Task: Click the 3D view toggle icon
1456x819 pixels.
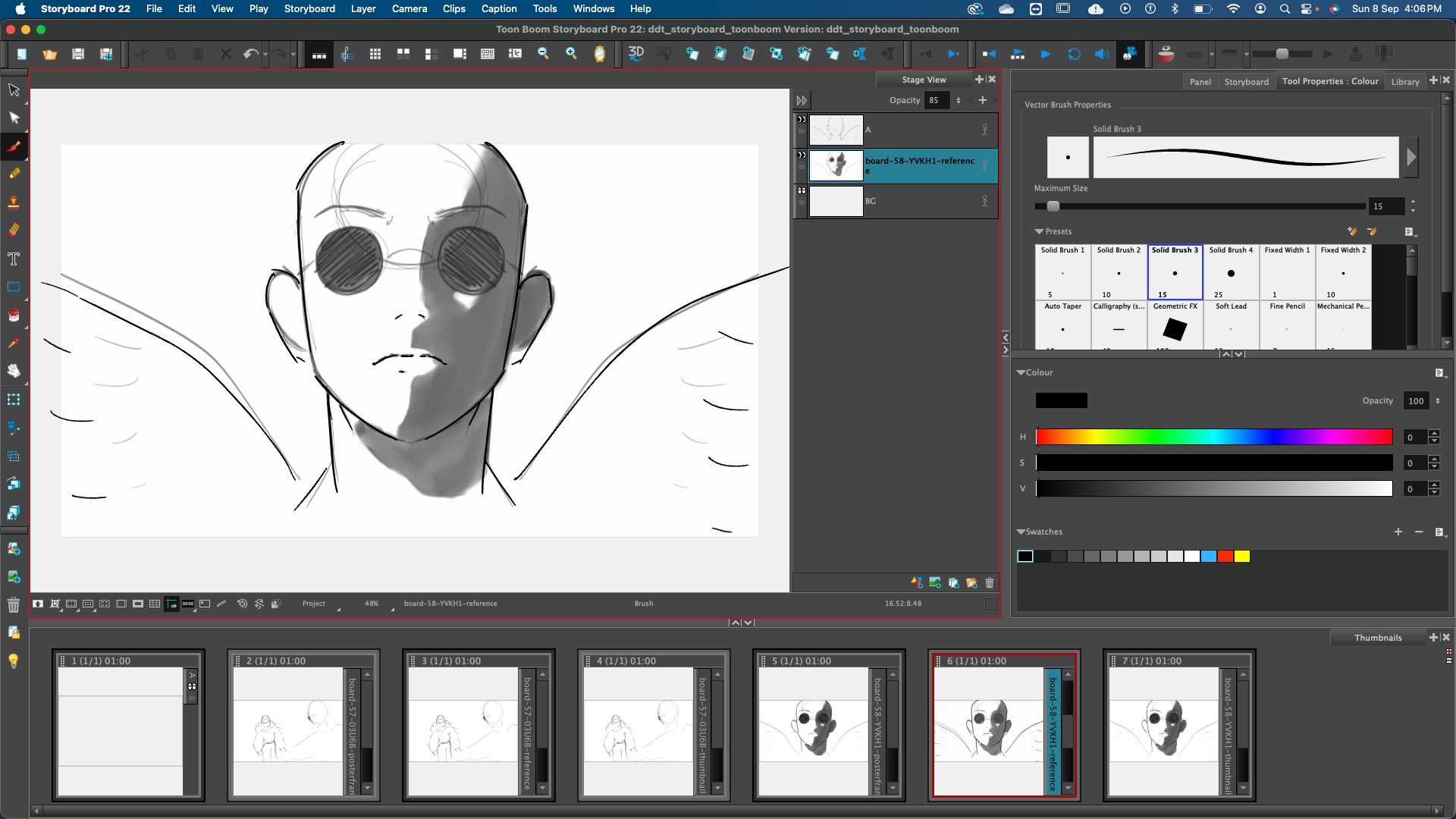Action: pos(636,53)
